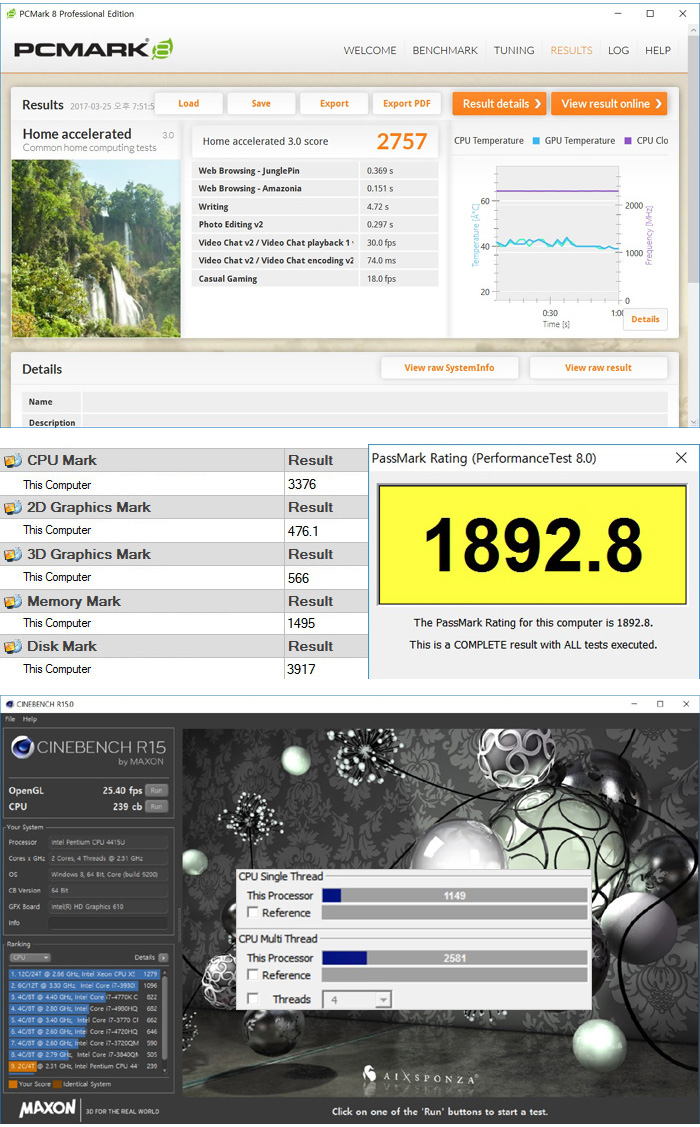Click the Save results button

pos(261,104)
